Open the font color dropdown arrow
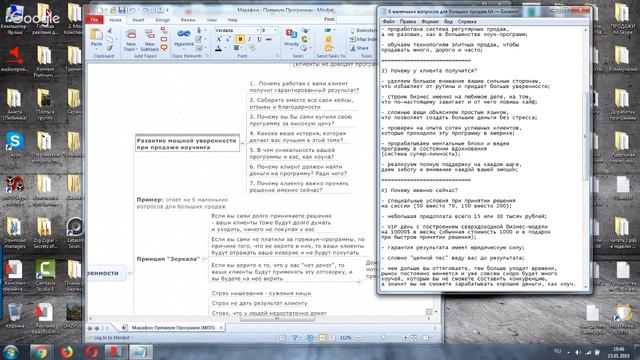The width and height of the screenshot is (640, 360). (224, 48)
